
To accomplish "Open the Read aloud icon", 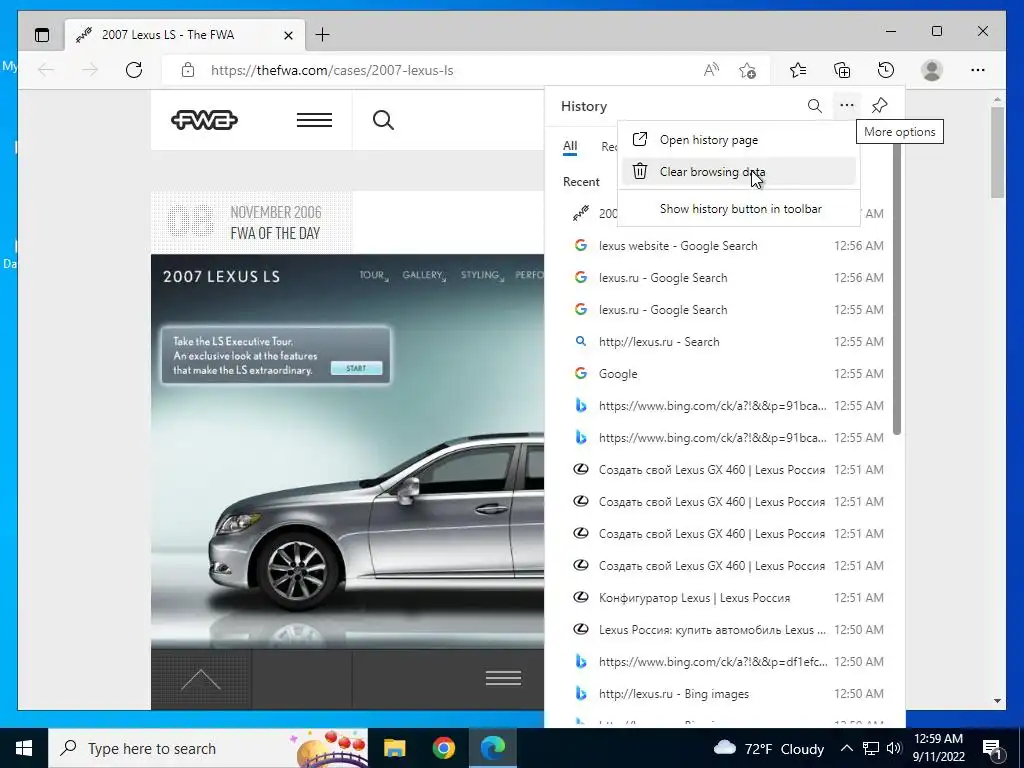I will [x=711, y=70].
